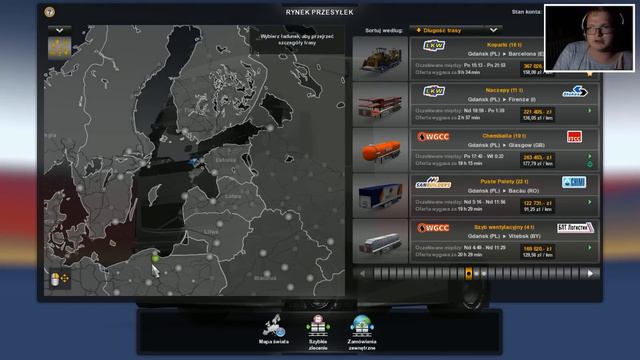This screenshot has height=360, width=640.
Task: Click the 221 405 zł payment value
Action: coord(537,112)
